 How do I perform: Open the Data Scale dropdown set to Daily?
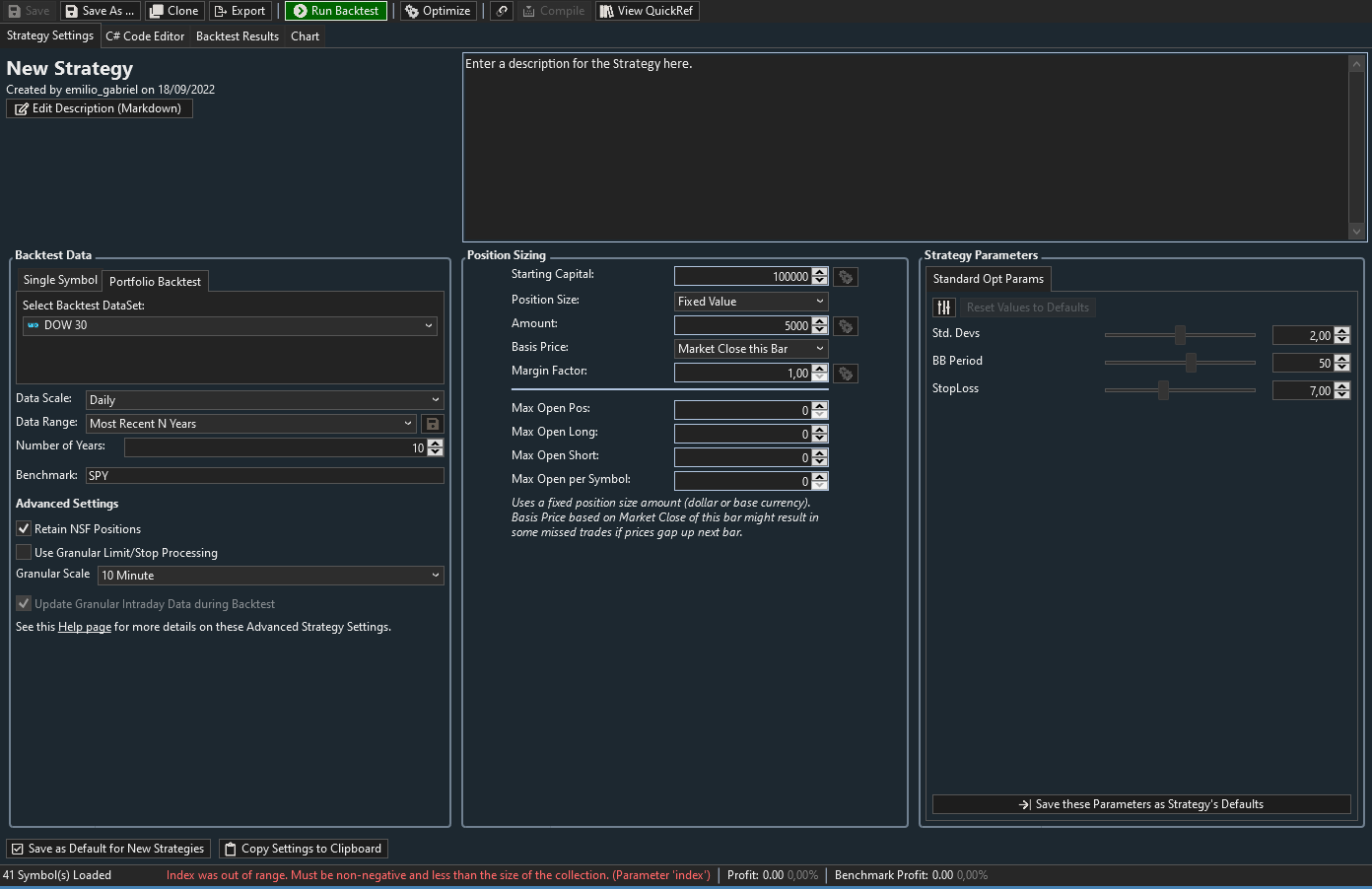point(264,400)
